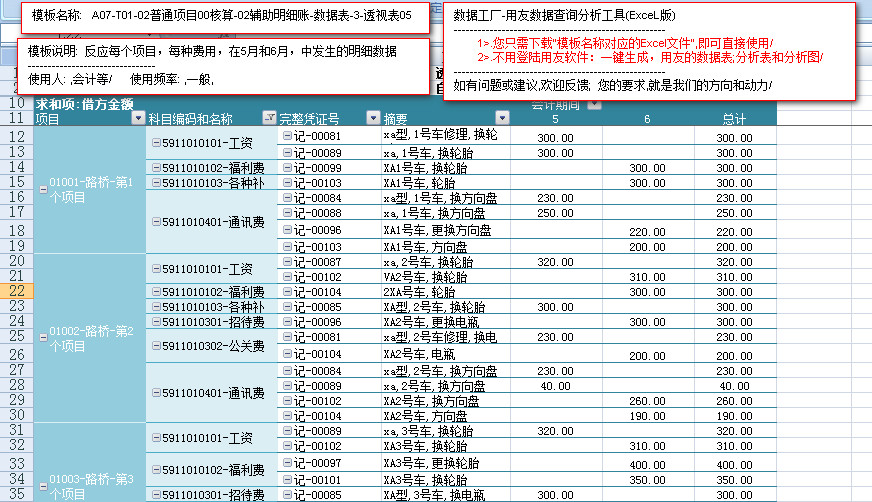Open the 项目 field filter dropdown
The image size is (872, 502).
coord(137,119)
